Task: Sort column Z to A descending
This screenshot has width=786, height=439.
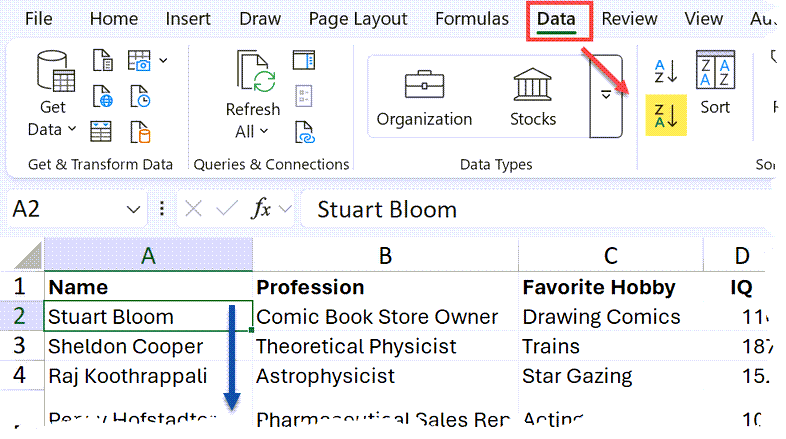Action: click(666, 115)
